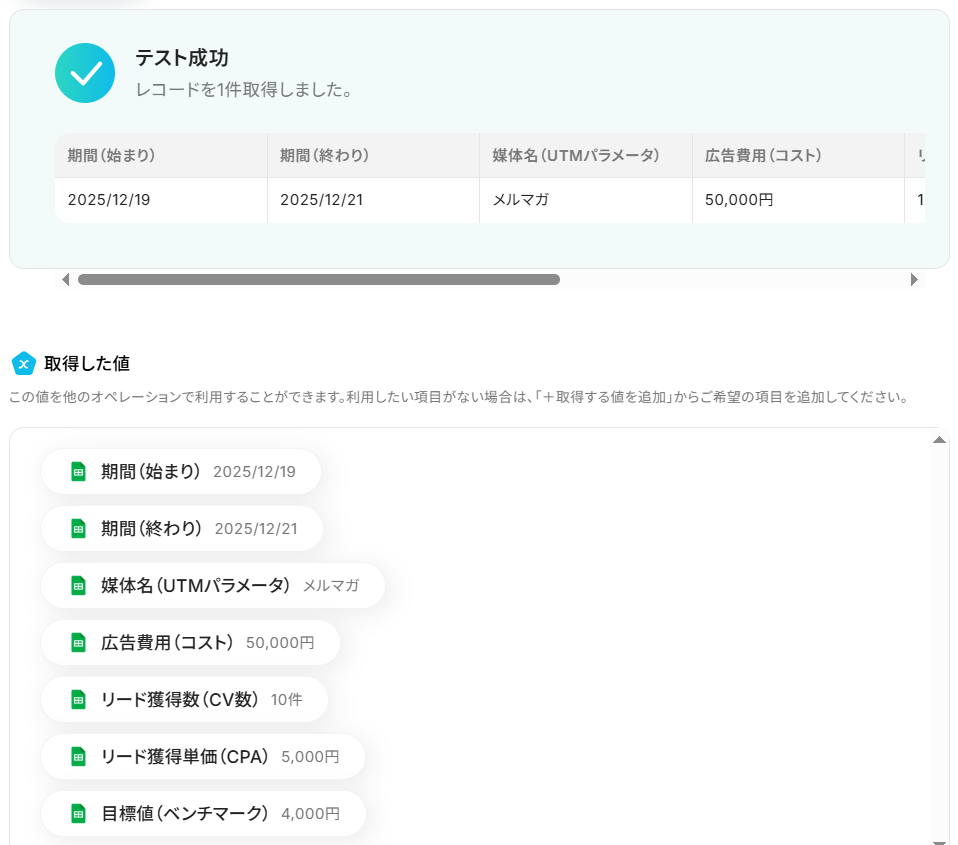Select the リード獲得単価(CPA) 5,000円 chip
Screen dimensions: 958x845
pyautogui.click(x=203, y=756)
